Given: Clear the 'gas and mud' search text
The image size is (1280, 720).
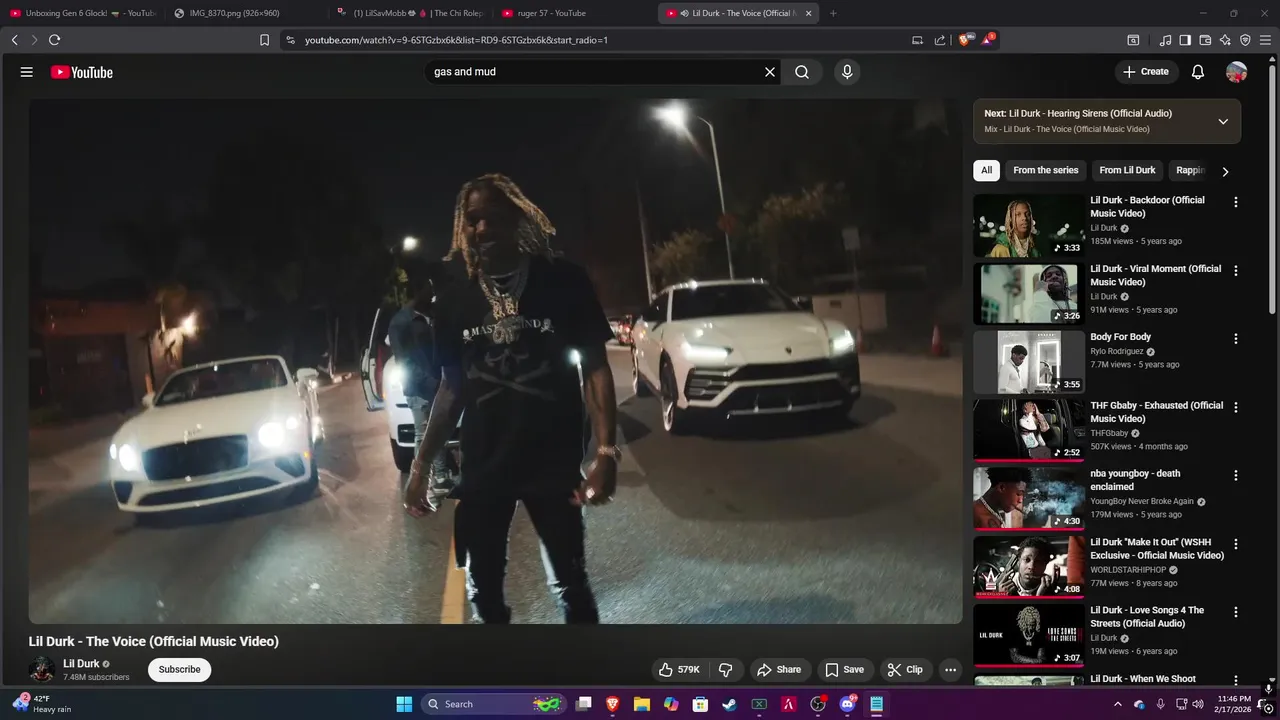Looking at the screenshot, I should point(770,72).
